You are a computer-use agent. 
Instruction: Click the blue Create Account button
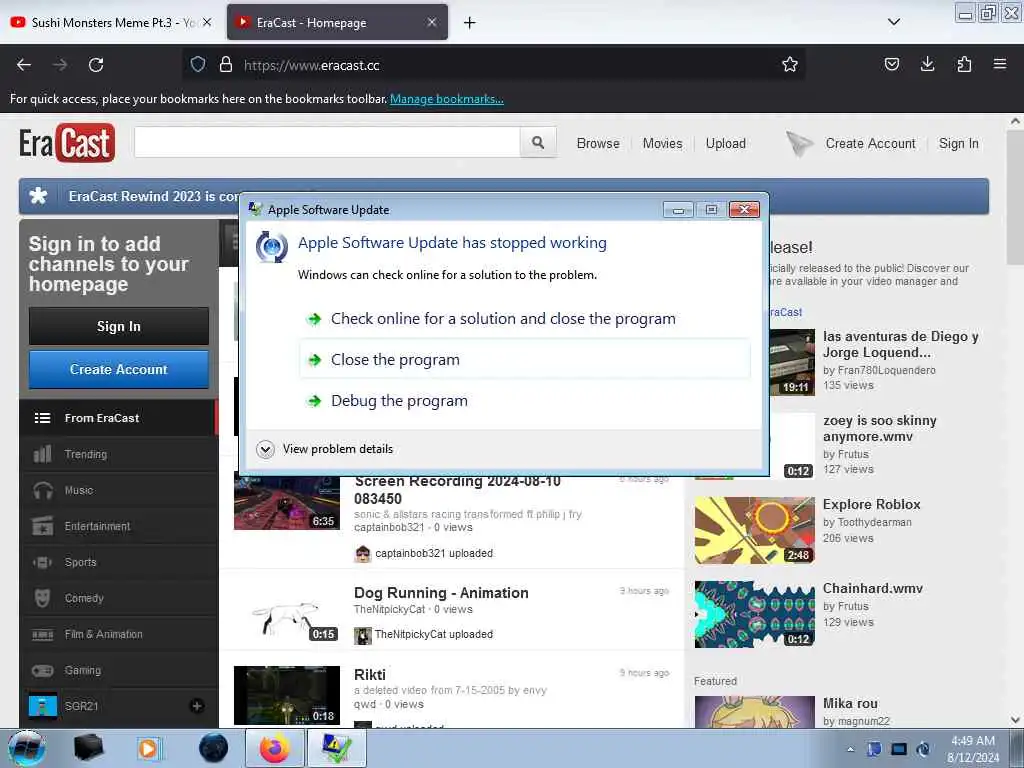coord(119,370)
